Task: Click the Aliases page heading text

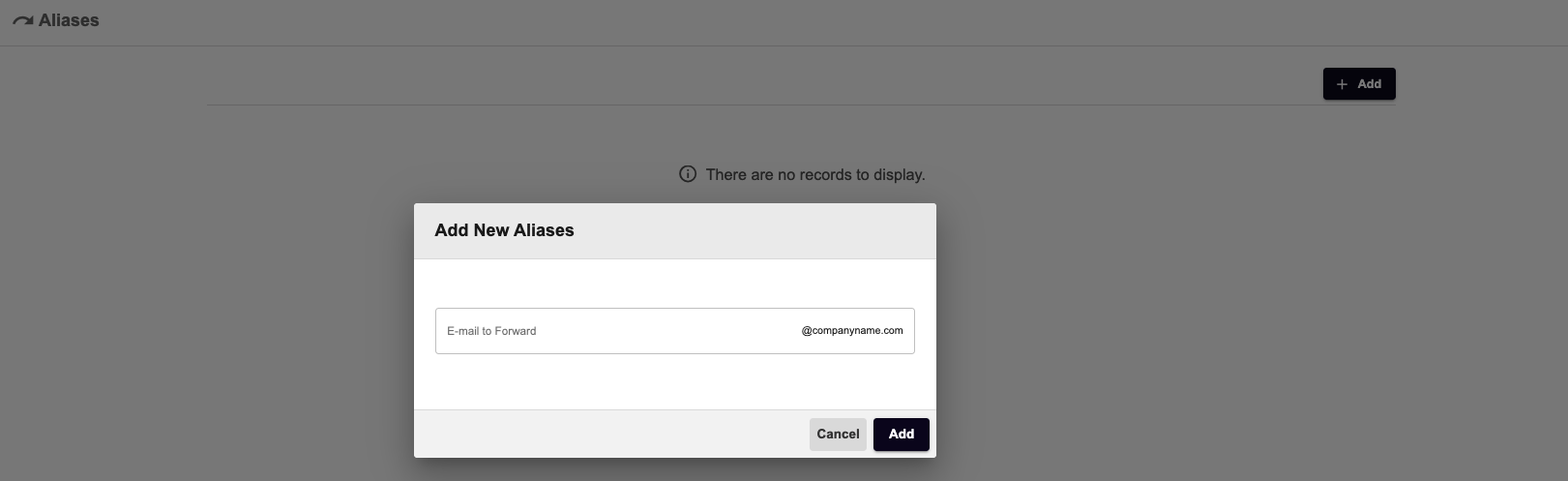Action: click(x=69, y=20)
